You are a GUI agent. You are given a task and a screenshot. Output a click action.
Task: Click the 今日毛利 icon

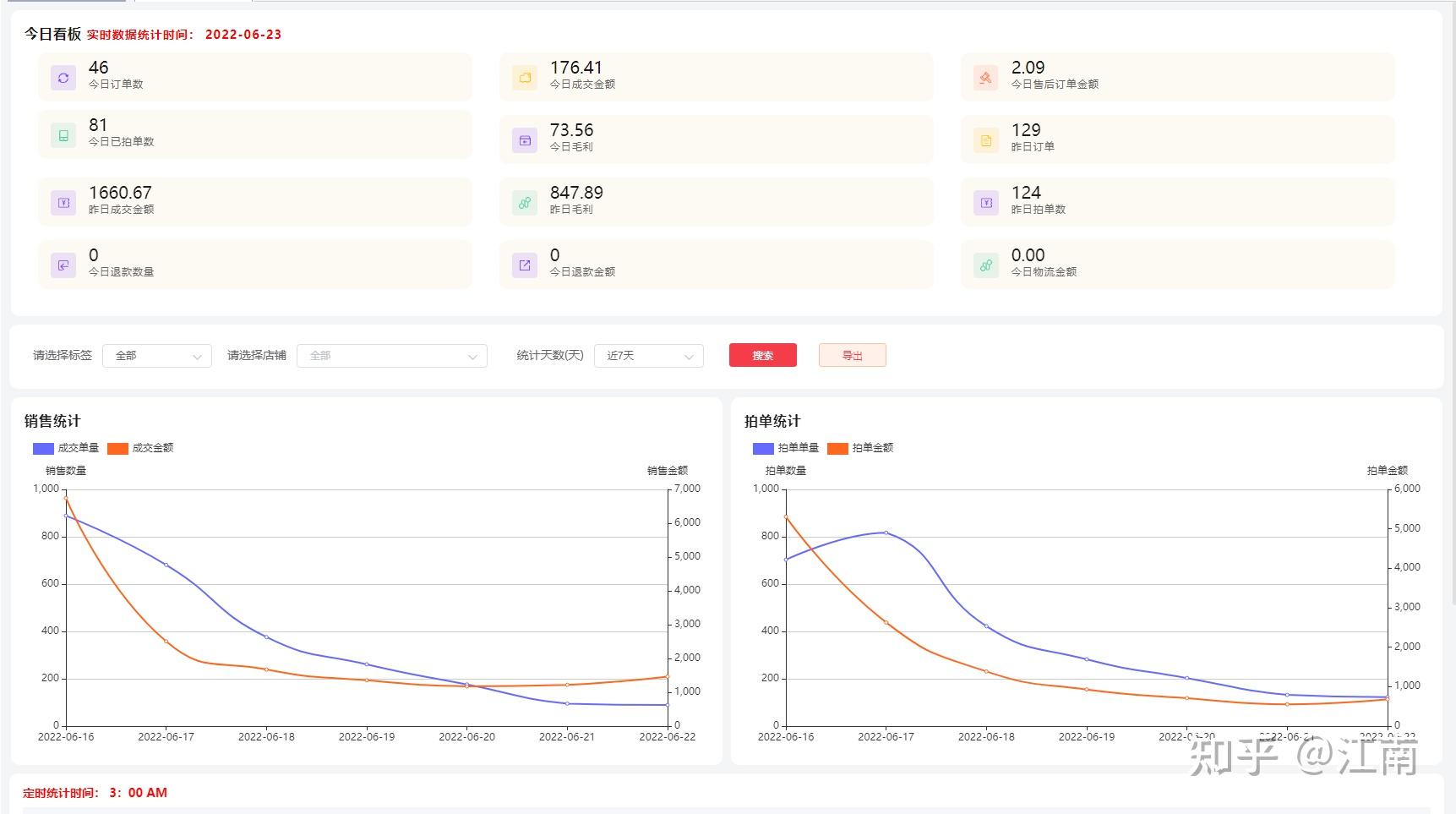pyautogui.click(x=525, y=140)
